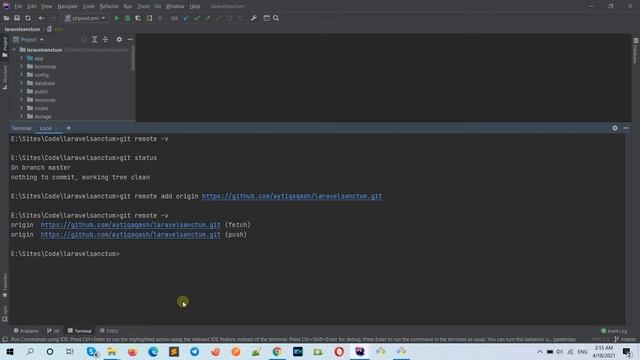Open the Event Log
Image resolution: width=640 pixels, height=360 pixels.
(614, 331)
